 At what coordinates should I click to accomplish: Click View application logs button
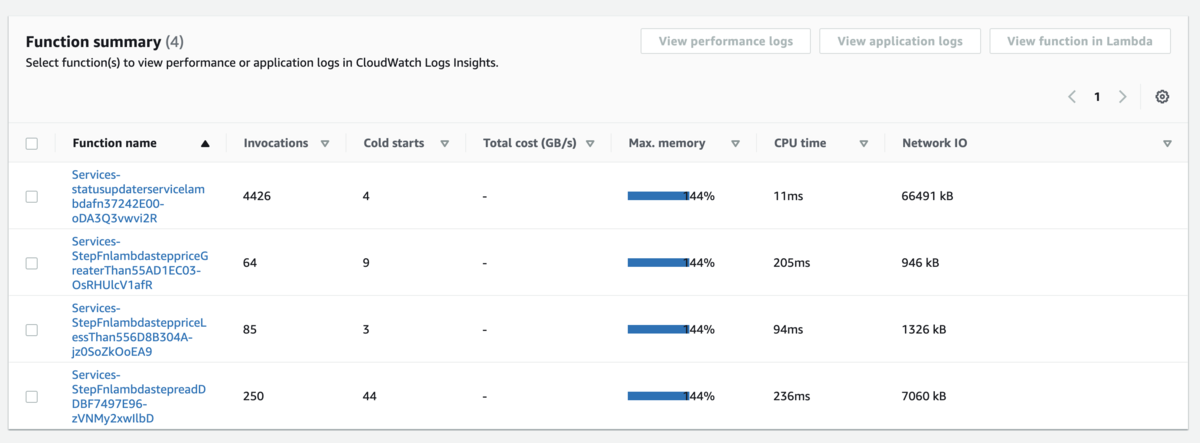click(x=900, y=41)
